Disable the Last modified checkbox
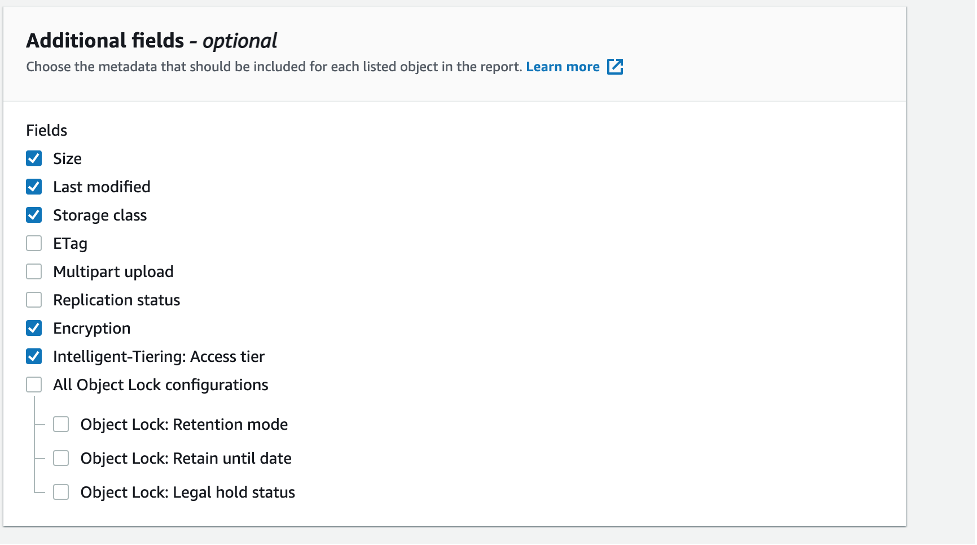Image resolution: width=977 pixels, height=545 pixels. tap(34, 187)
